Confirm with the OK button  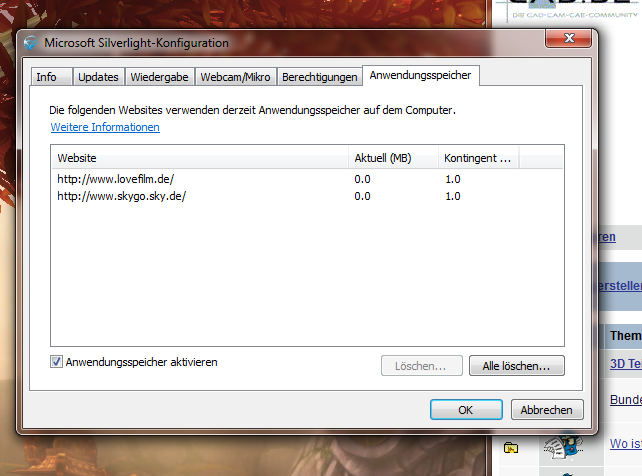point(466,410)
